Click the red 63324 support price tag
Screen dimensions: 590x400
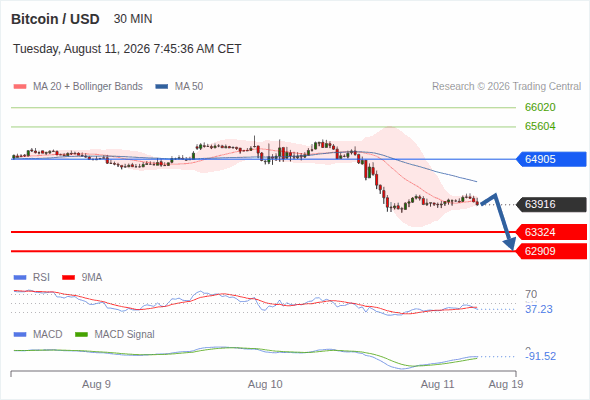point(551,232)
